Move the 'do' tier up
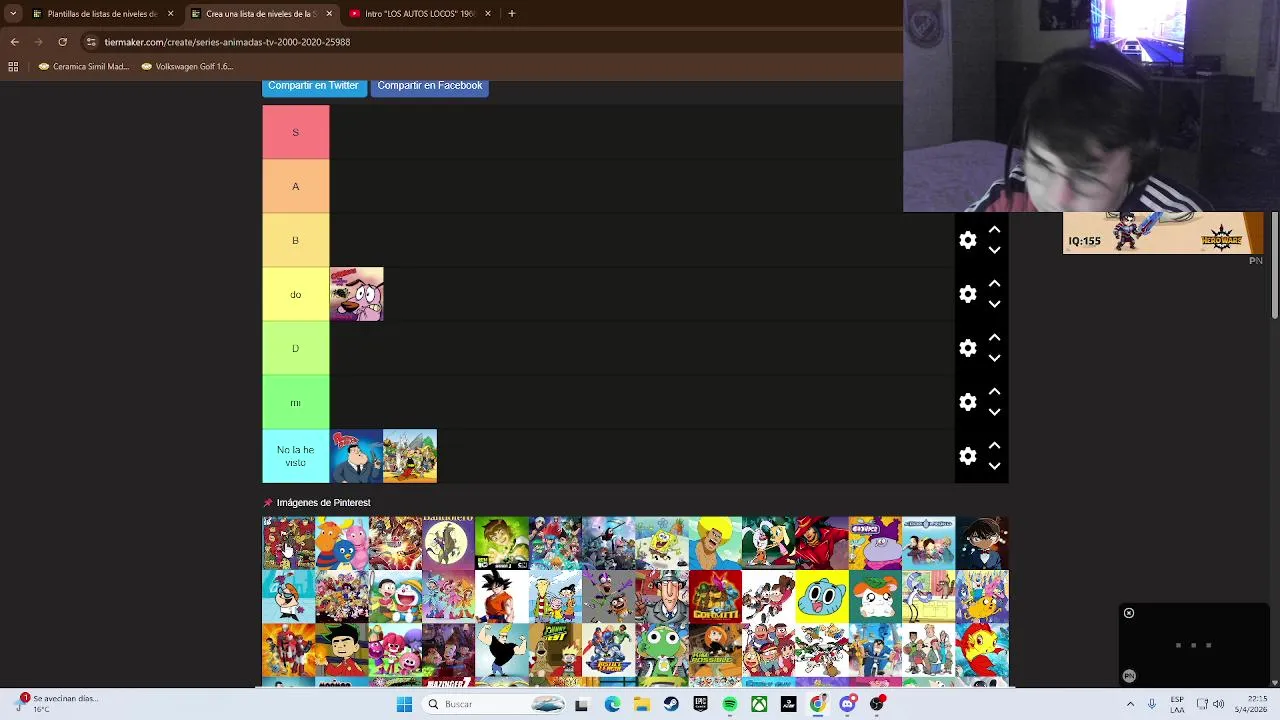The height and width of the screenshot is (720, 1280). pyautogui.click(x=994, y=284)
